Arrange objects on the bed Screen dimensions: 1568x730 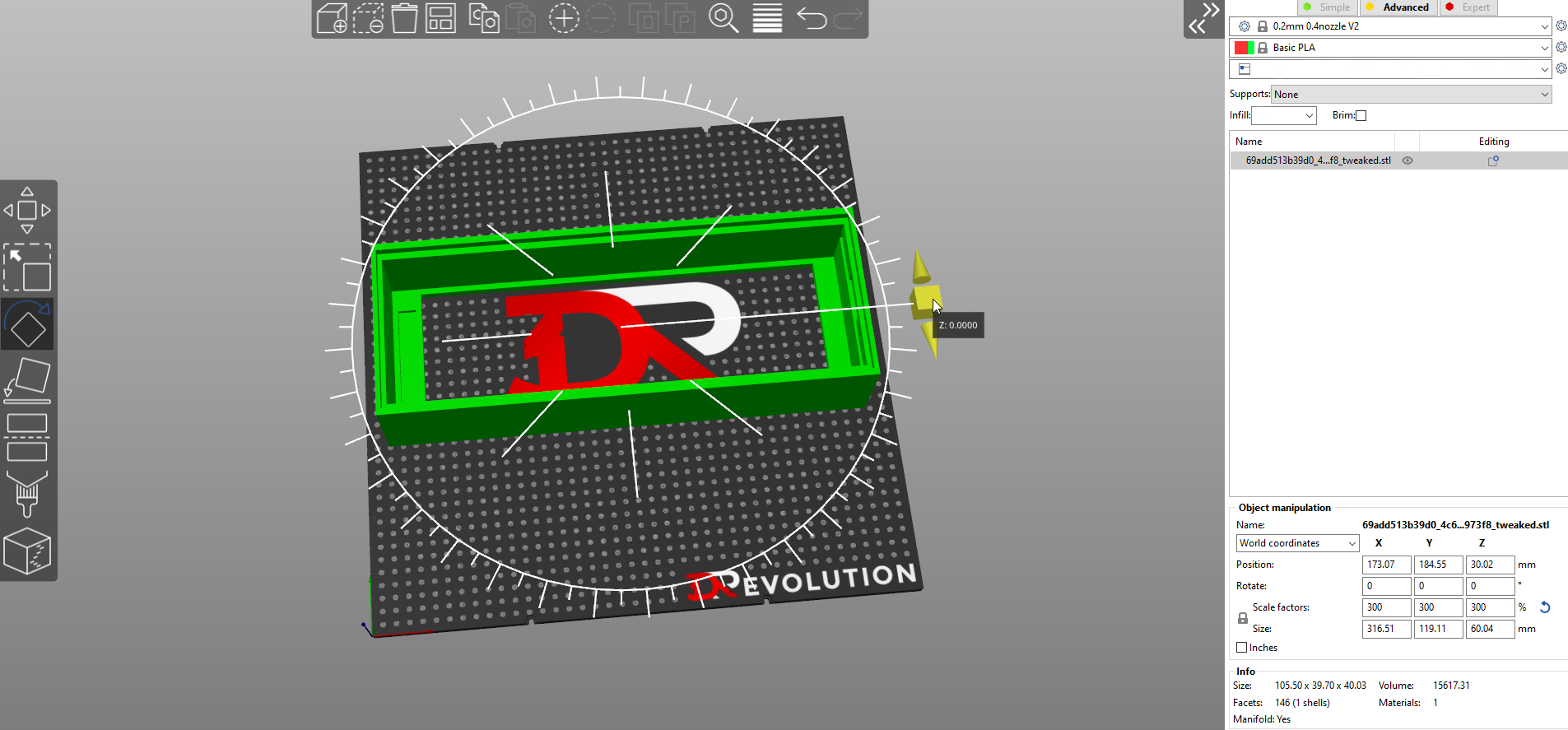pos(440,18)
